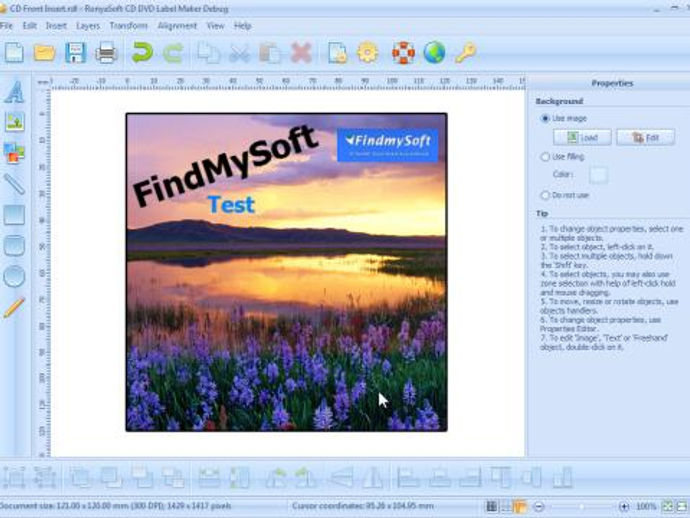Select the Rounded Rectangle tool

(x=14, y=246)
